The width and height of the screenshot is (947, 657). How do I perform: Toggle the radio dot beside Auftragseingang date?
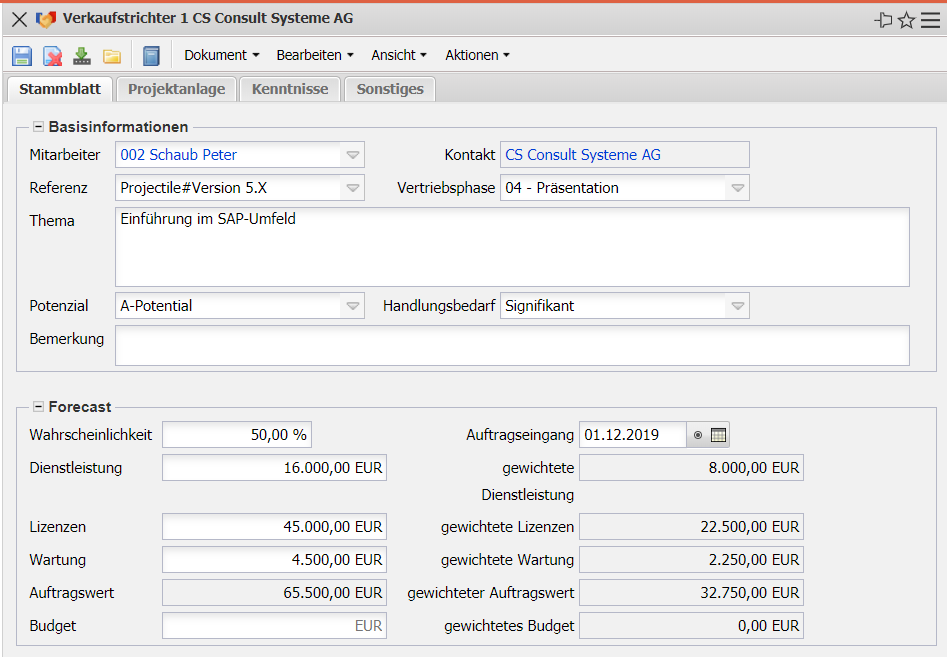[698, 435]
